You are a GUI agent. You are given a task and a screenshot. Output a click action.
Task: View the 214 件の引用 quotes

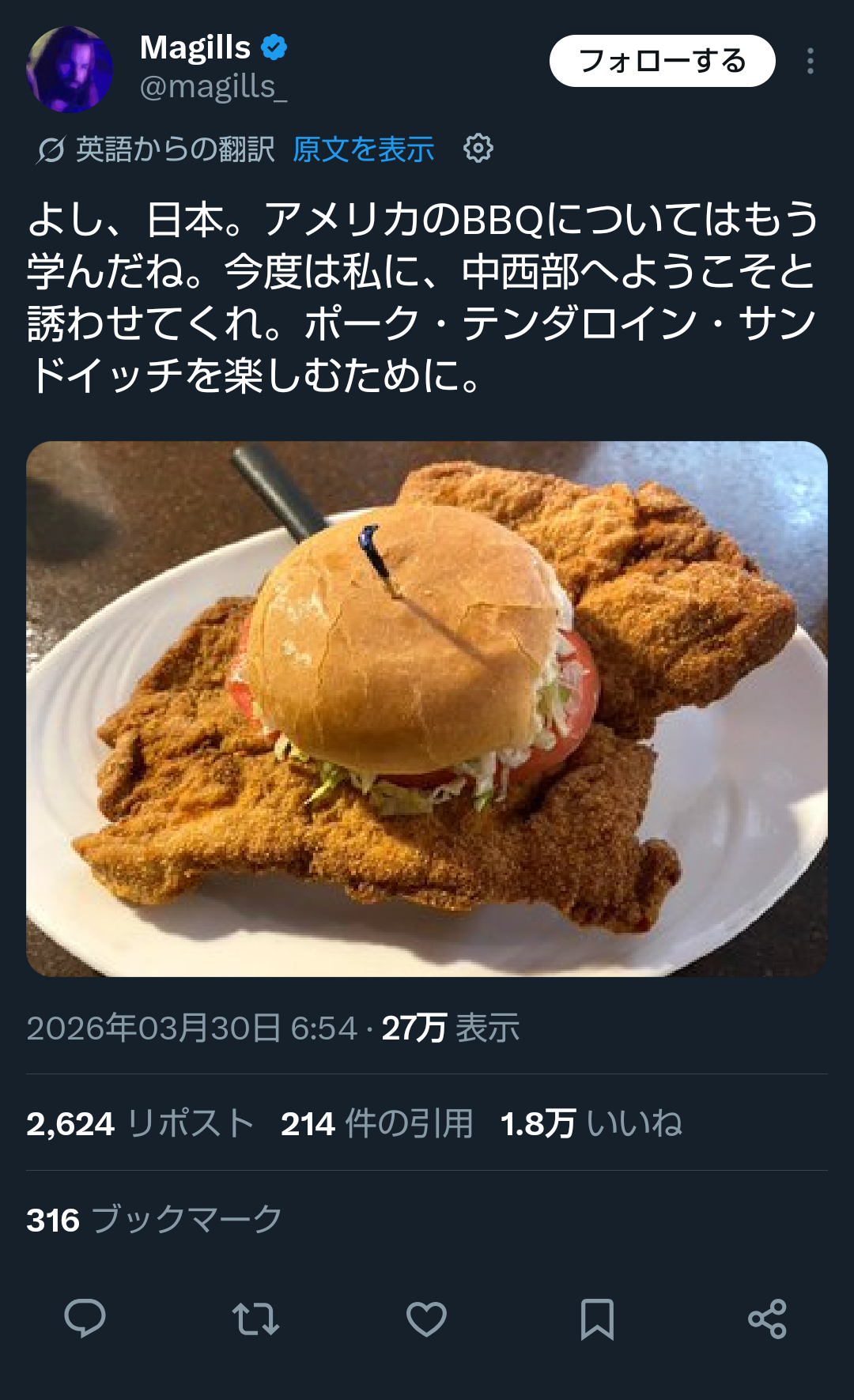pyautogui.click(x=376, y=1123)
